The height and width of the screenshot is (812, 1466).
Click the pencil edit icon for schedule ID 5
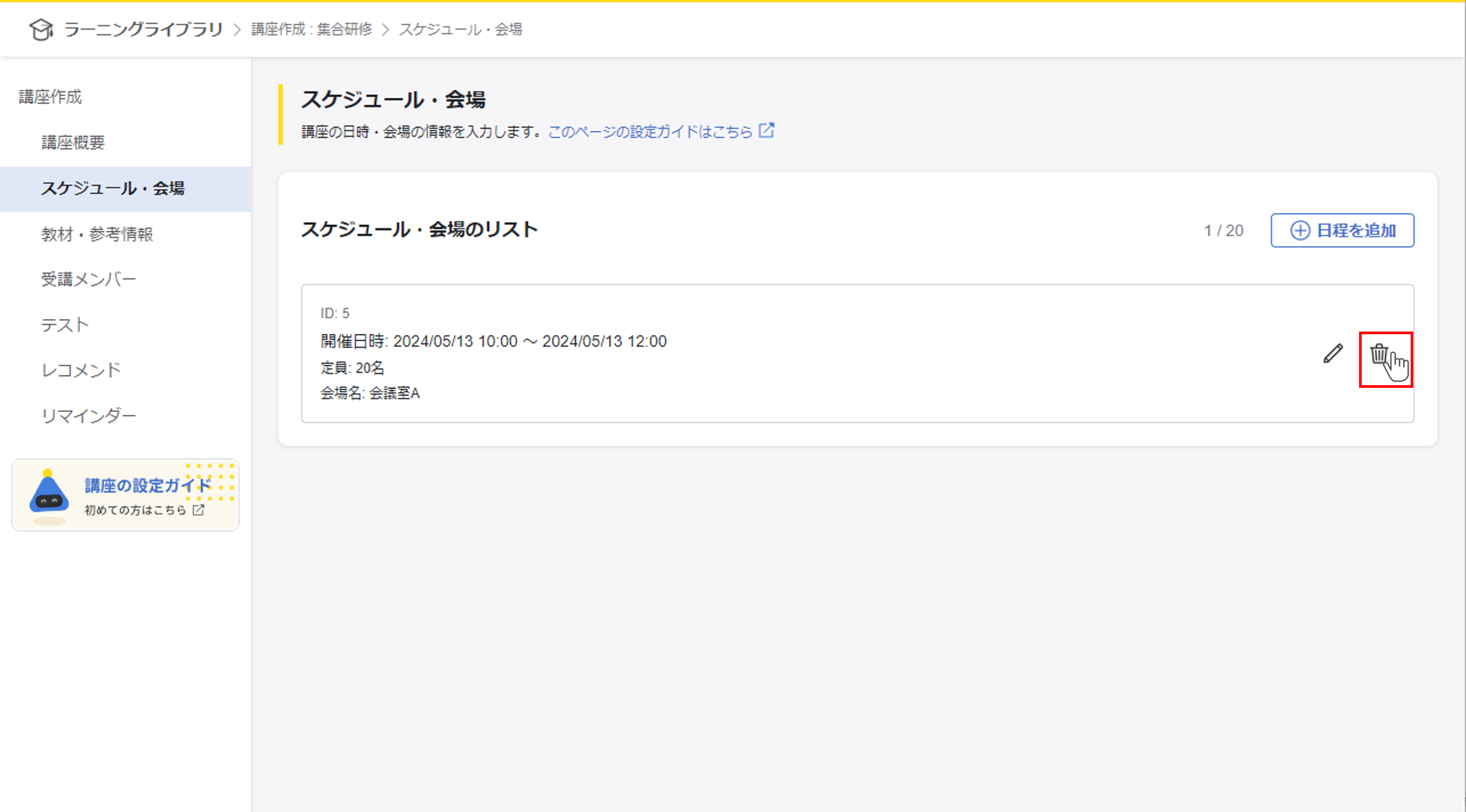point(1333,354)
